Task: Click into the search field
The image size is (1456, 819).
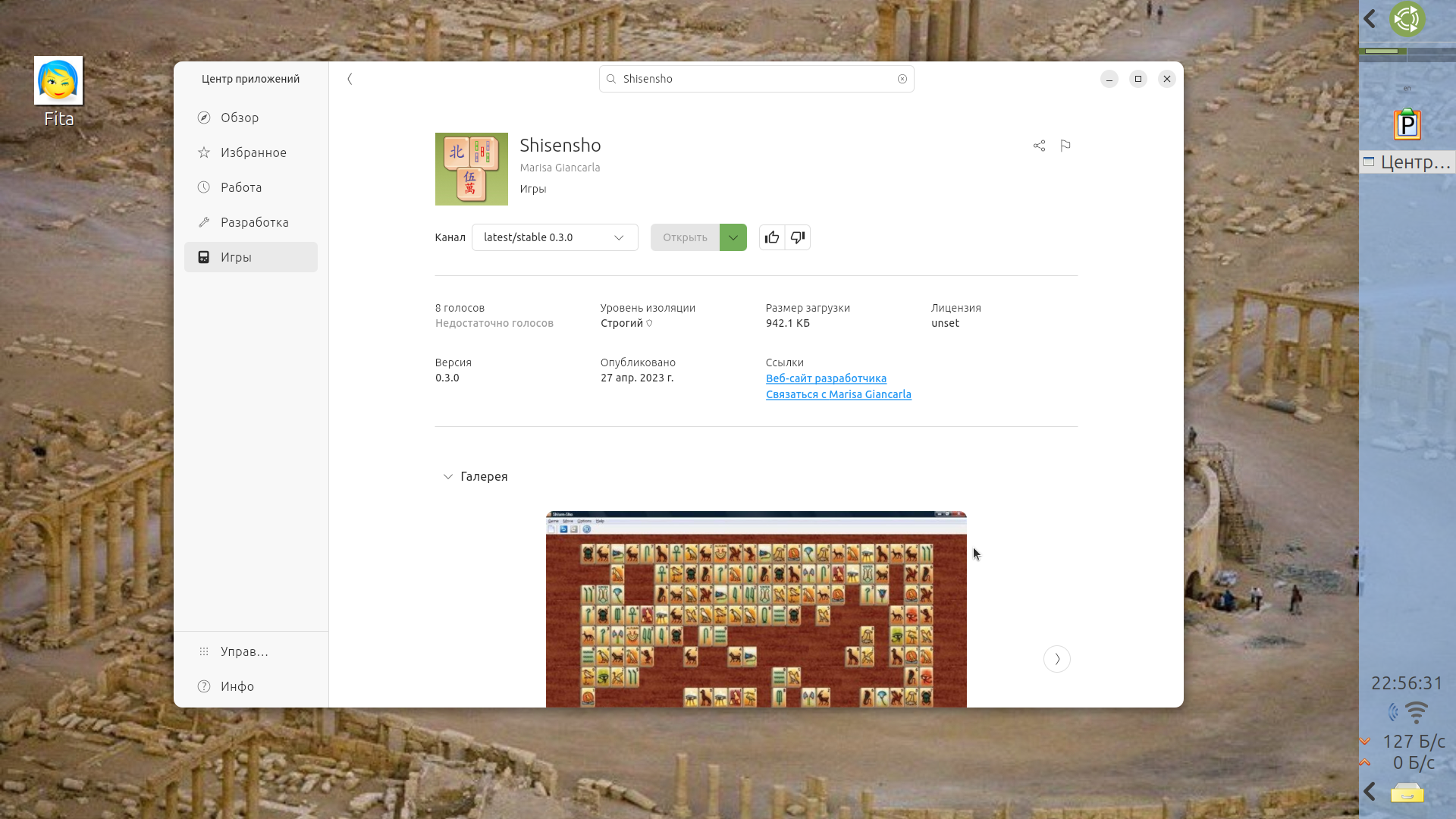Action: tap(756, 79)
